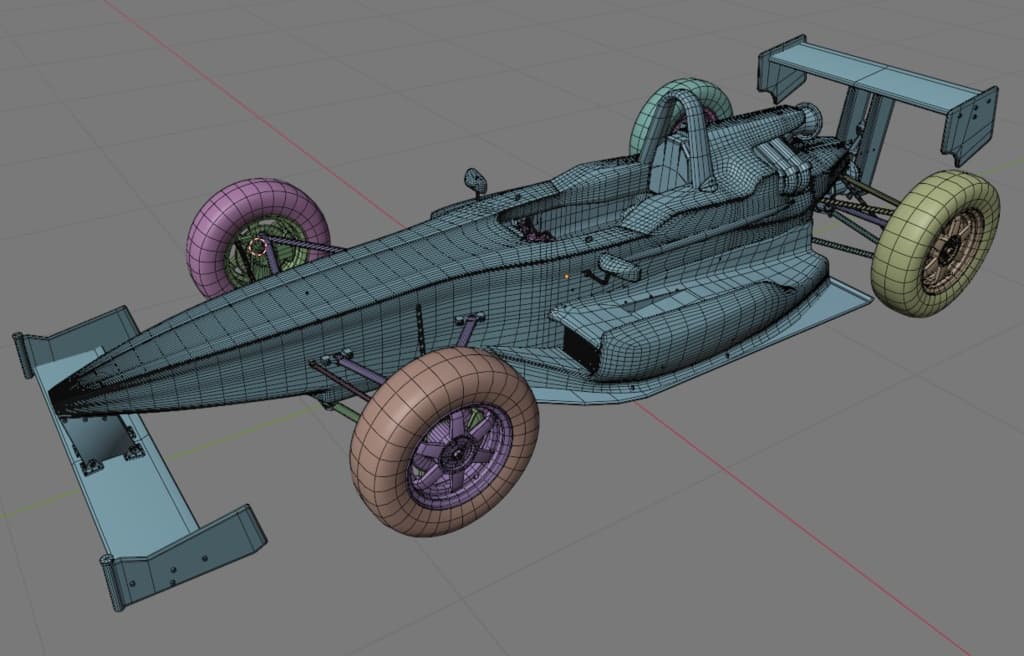Select the dark sidepod air intake opening
The image size is (1024, 656).
(x=581, y=350)
